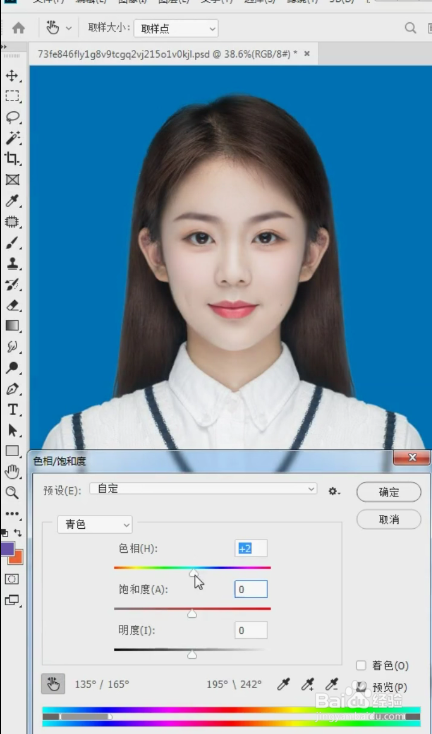Select the dialog's plain eyedropper
Screen dimensions: 432x734
coord(283,684)
